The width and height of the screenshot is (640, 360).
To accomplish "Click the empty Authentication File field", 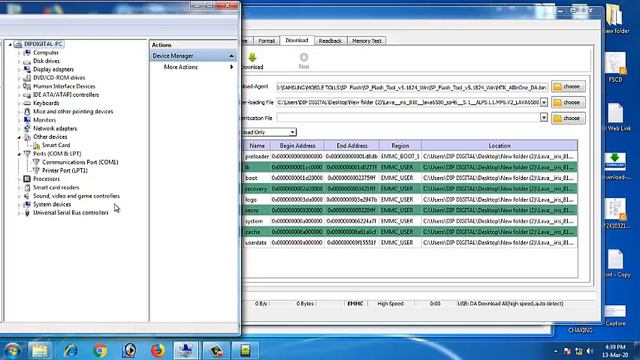I will 408,118.
